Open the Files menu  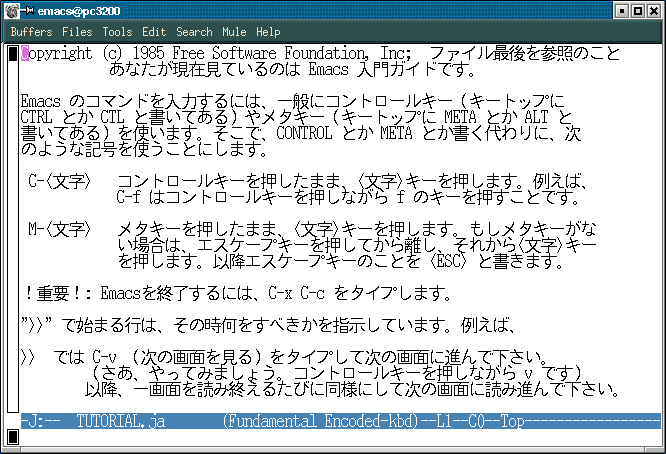click(x=77, y=32)
